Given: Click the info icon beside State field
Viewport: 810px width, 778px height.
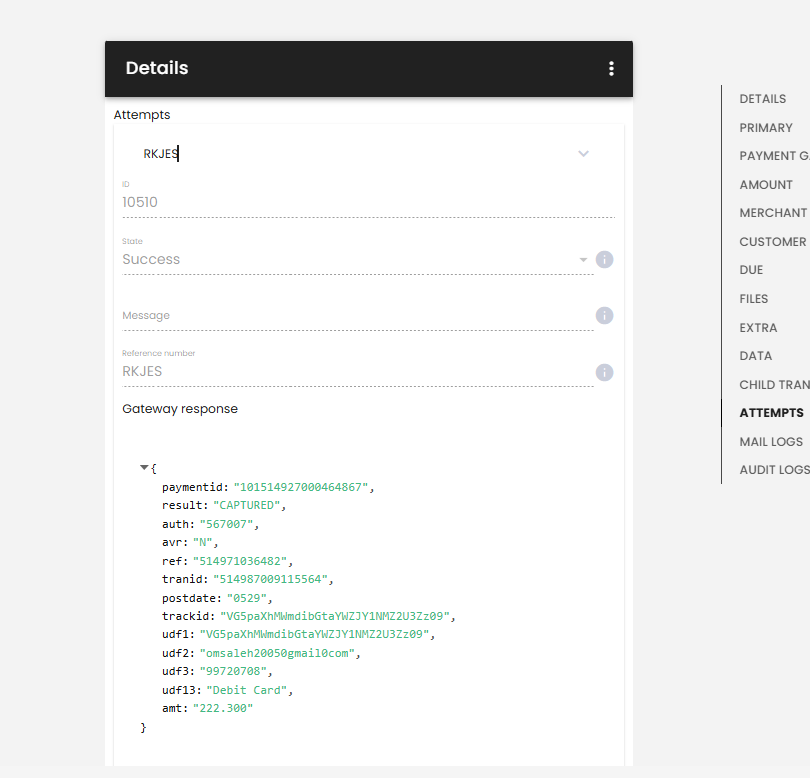Looking at the screenshot, I should (x=604, y=259).
